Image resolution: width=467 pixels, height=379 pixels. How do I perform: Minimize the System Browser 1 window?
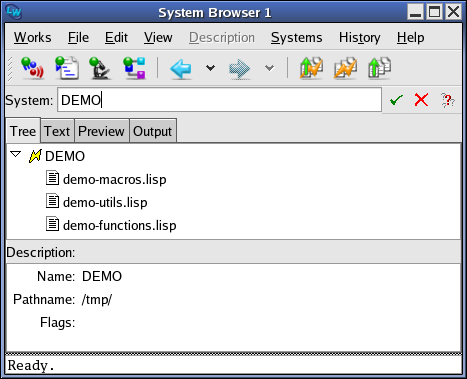[x=415, y=12]
